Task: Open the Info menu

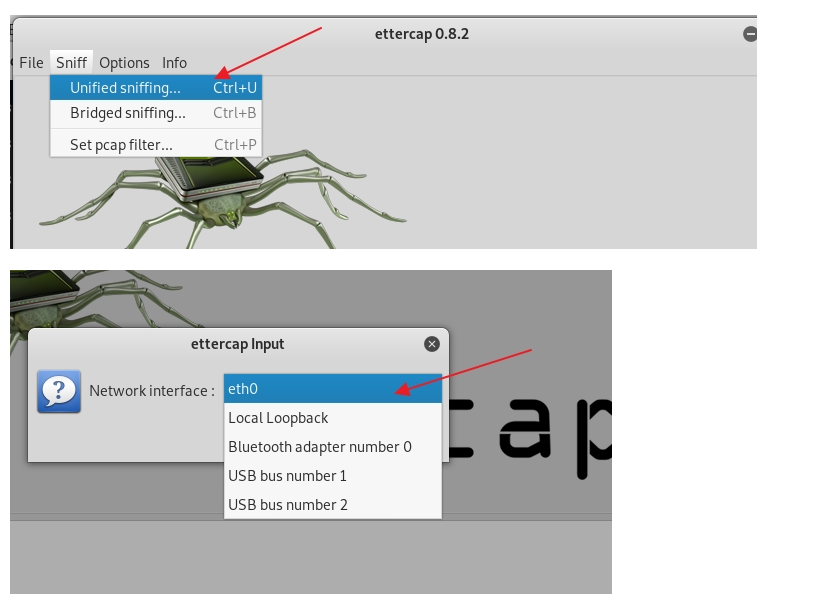Action: [174, 63]
